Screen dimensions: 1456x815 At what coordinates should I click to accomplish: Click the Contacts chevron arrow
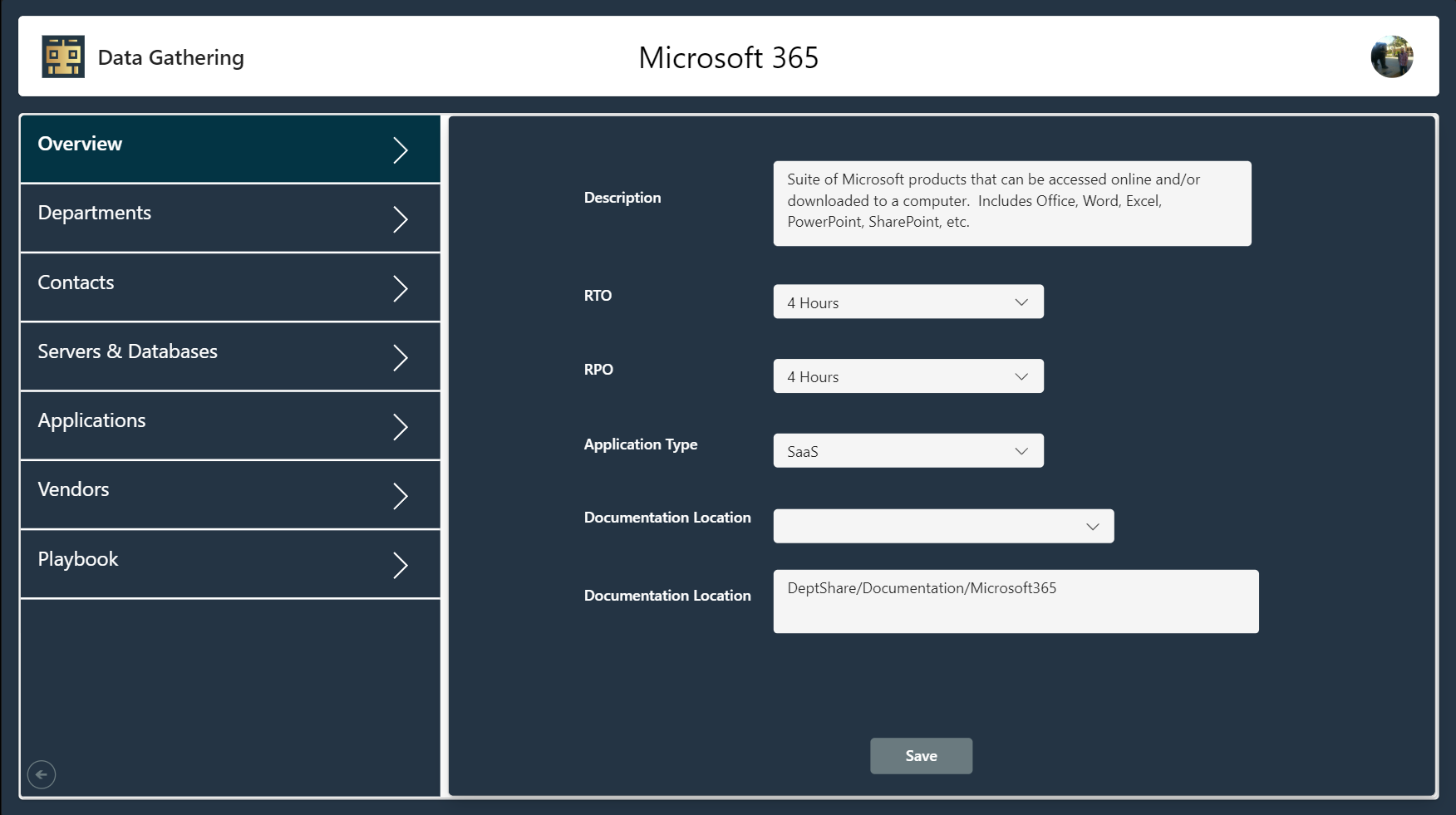pos(401,288)
